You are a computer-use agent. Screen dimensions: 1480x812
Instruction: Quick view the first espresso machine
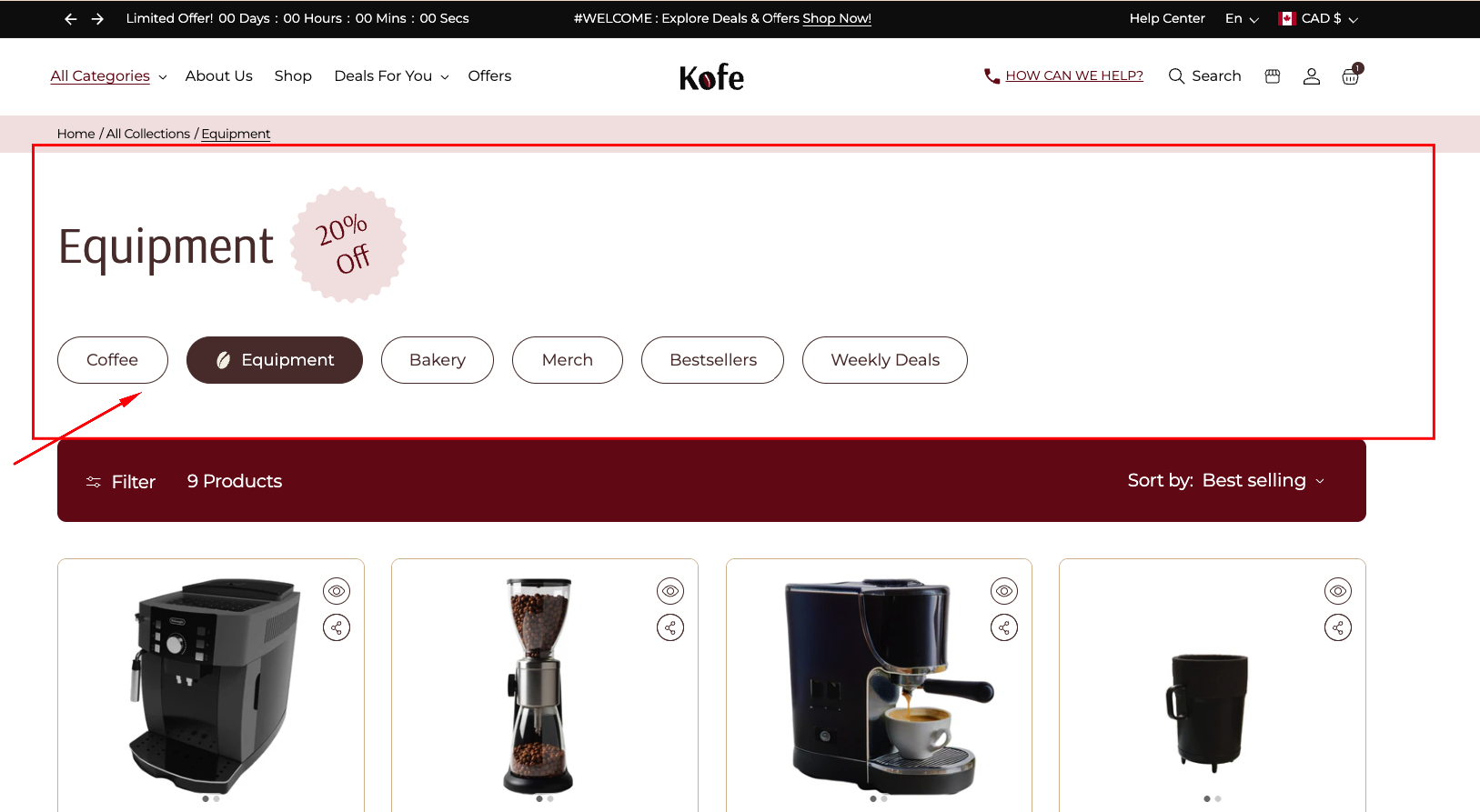tap(337, 591)
